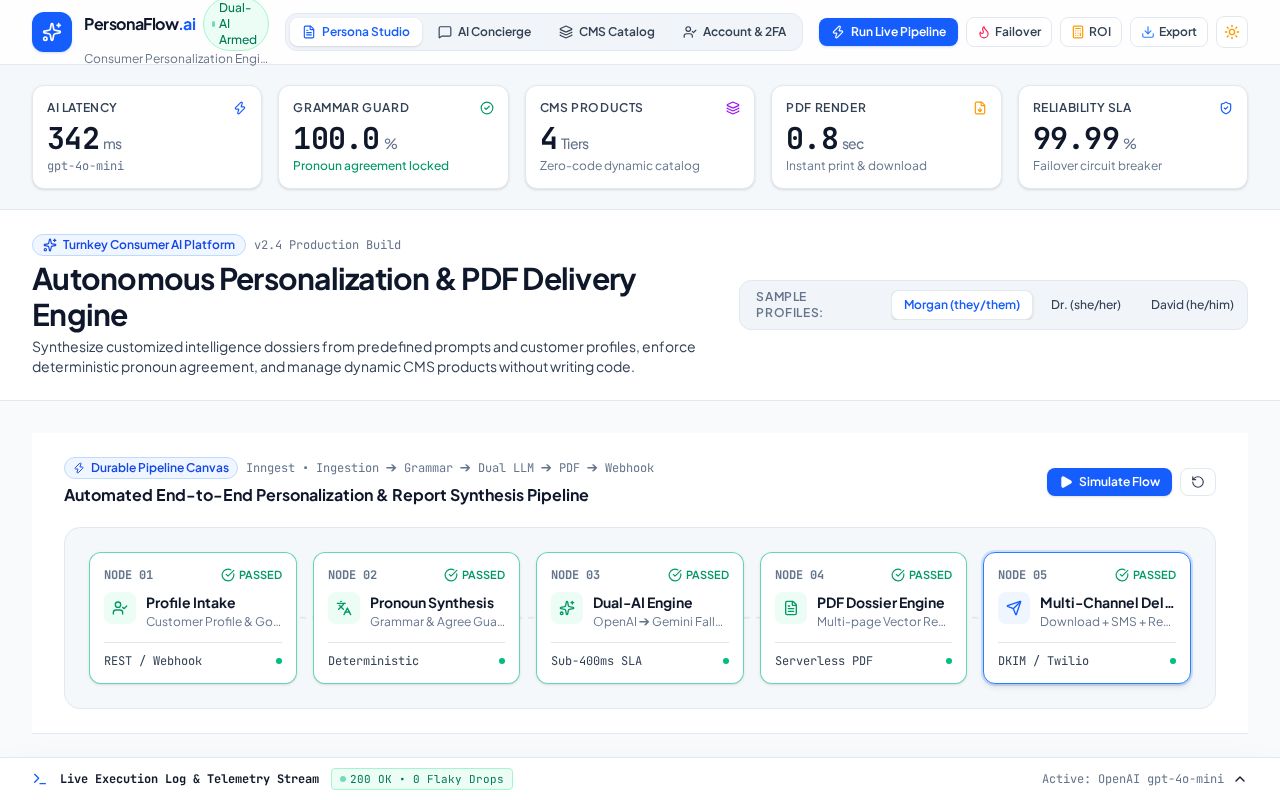Click the Export button

pyautogui.click(x=1169, y=32)
